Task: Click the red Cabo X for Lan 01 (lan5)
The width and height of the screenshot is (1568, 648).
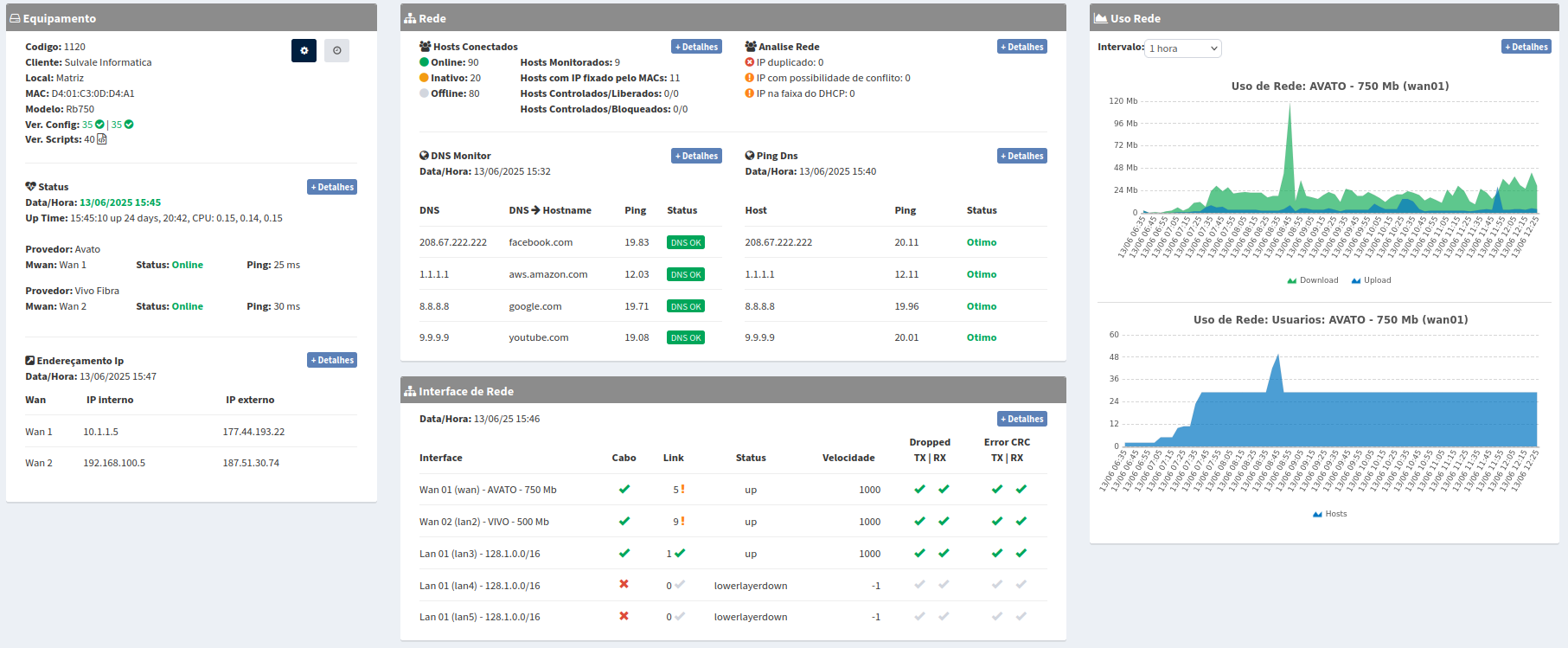Action: tap(624, 617)
